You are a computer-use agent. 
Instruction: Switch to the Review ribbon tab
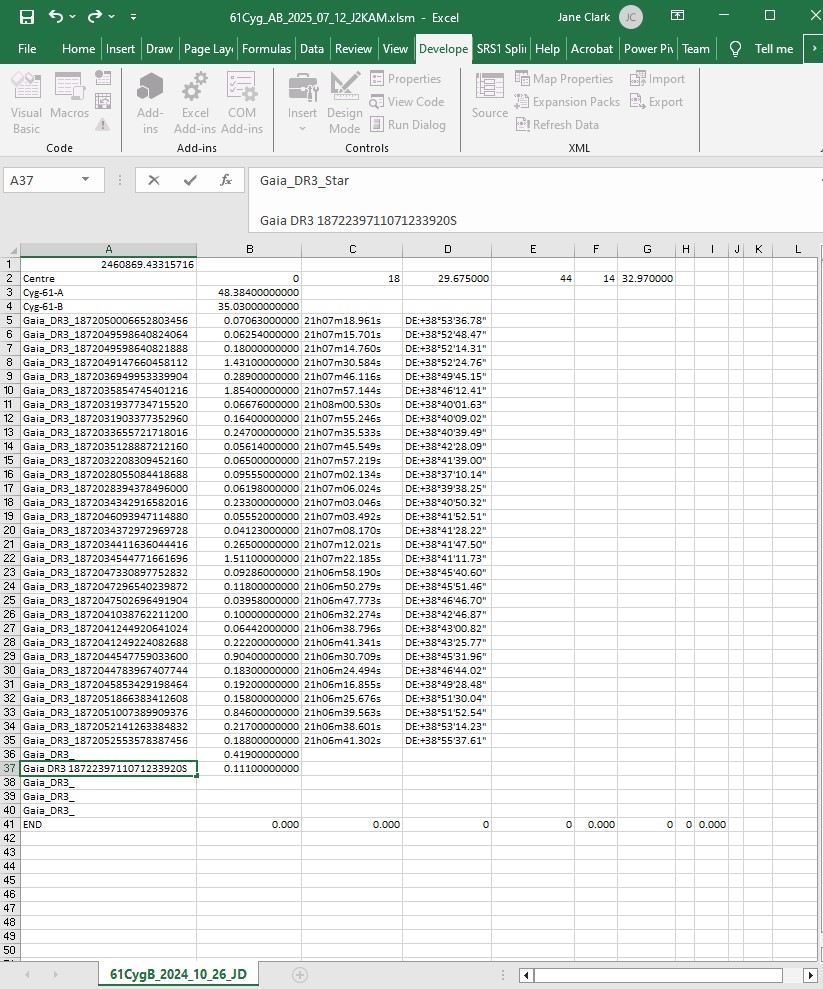(353, 49)
